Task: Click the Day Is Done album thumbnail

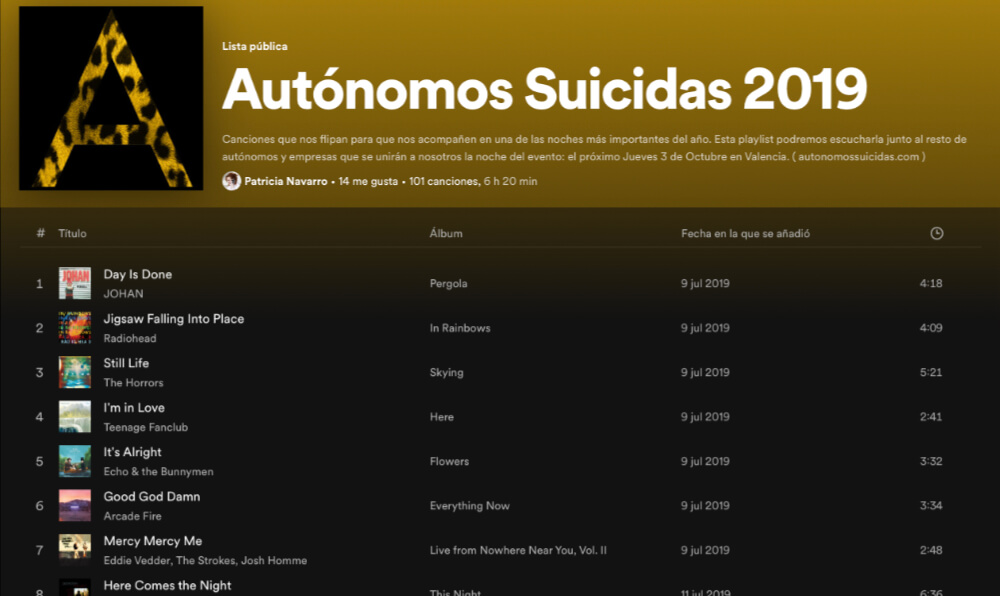Action: (75, 283)
